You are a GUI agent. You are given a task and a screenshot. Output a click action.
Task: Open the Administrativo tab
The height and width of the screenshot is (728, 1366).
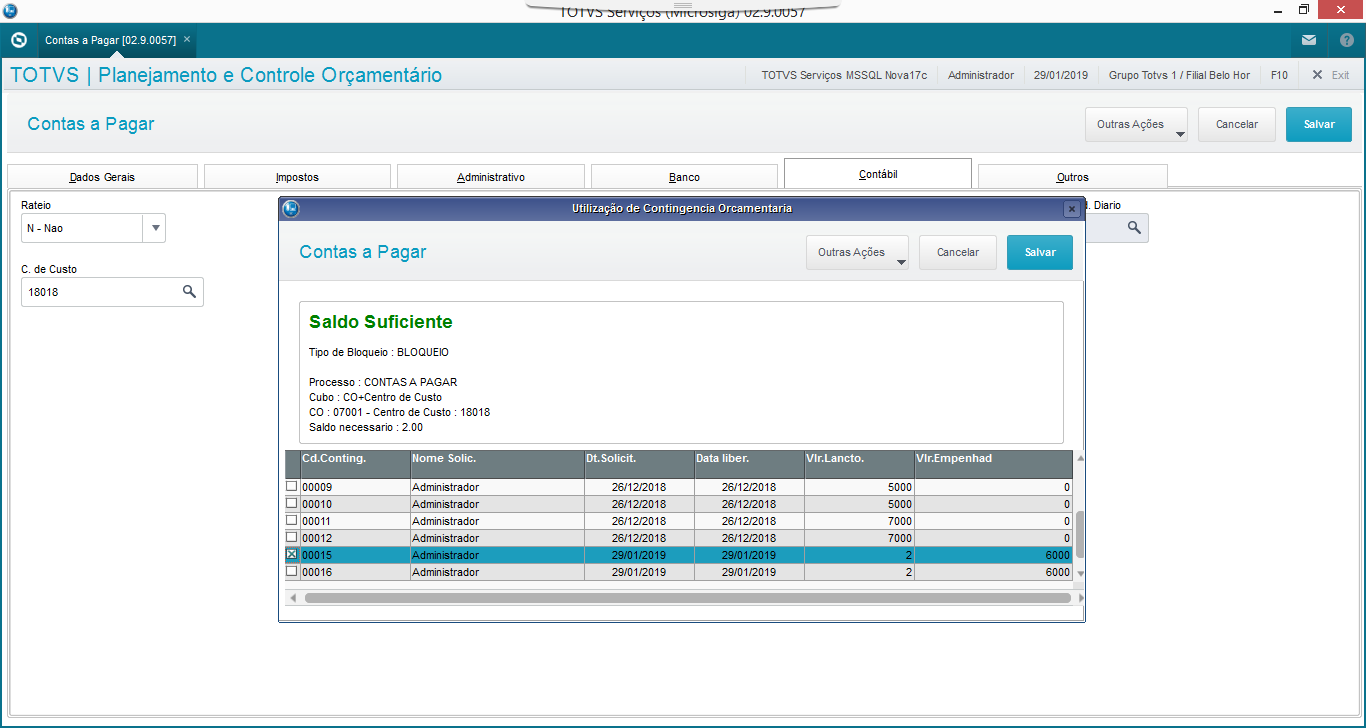coord(491,177)
